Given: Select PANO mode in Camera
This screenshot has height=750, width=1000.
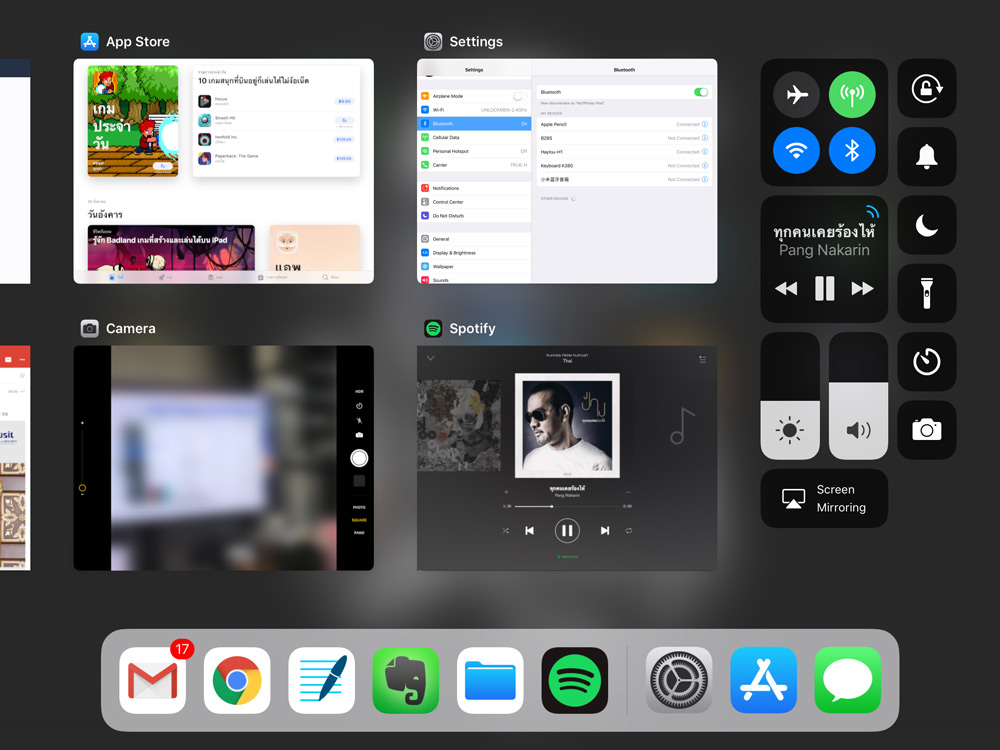Looking at the screenshot, I should click(x=359, y=533).
